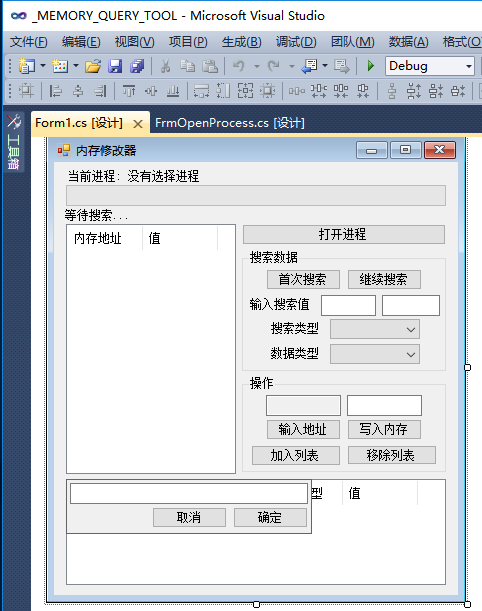
Task: Click the 打开进程 button
Action: pos(344,234)
